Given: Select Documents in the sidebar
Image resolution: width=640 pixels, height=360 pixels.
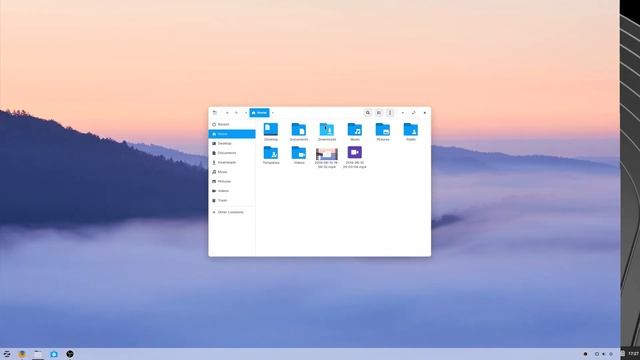Looking at the screenshot, I should [x=232, y=153].
